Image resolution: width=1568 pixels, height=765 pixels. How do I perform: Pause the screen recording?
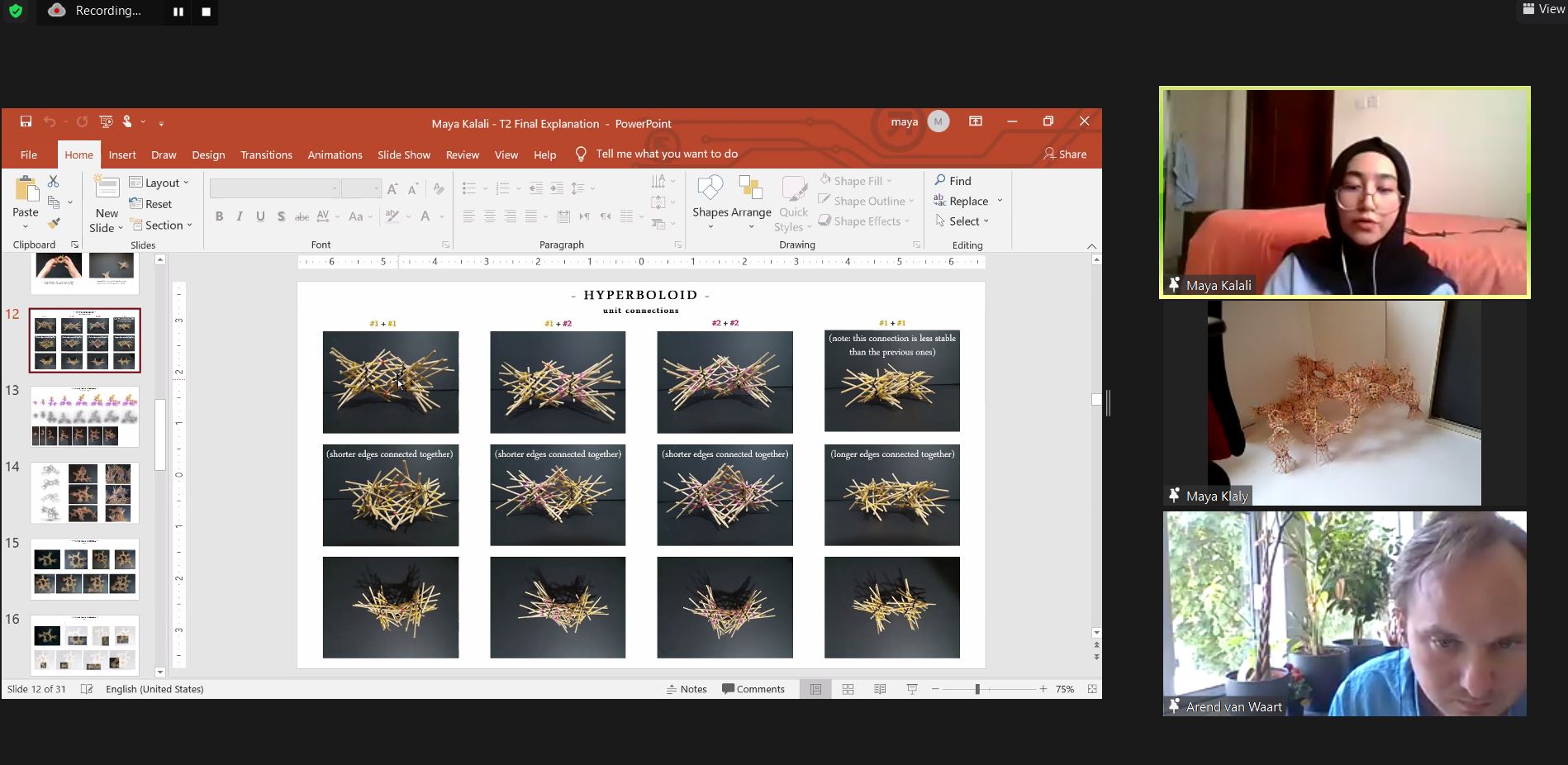(x=178, y=12)
